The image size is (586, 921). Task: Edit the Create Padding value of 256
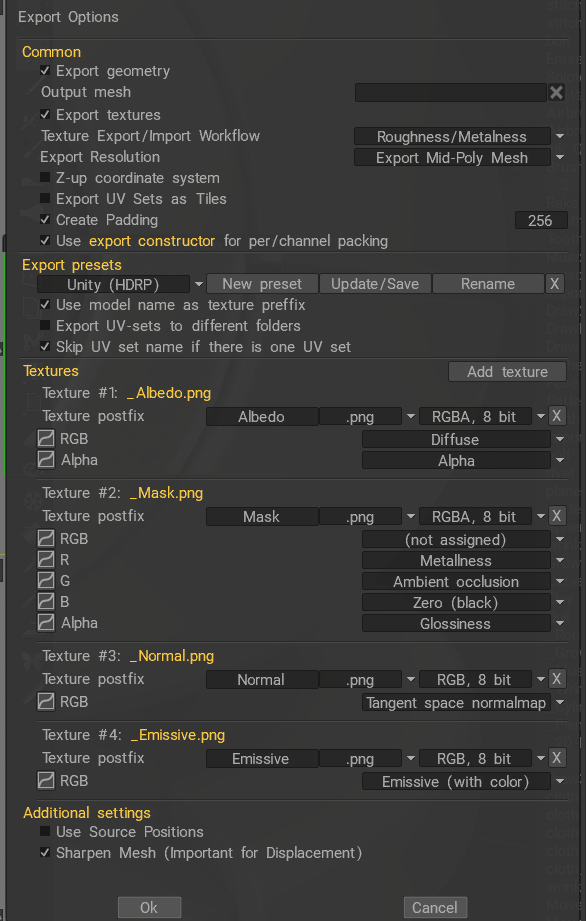(x=541, y=219)
